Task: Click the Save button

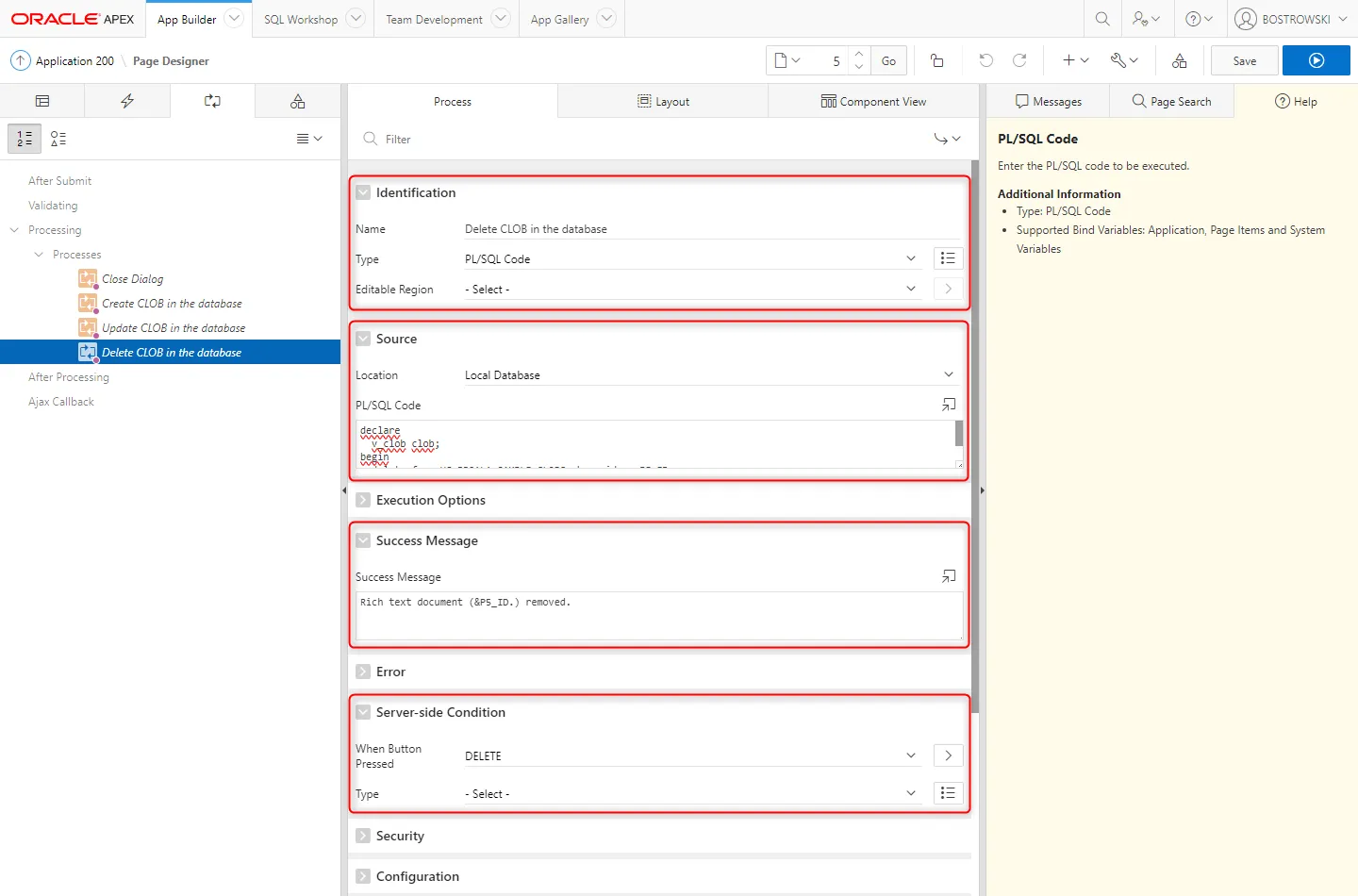Action: tap(1244, 60)
